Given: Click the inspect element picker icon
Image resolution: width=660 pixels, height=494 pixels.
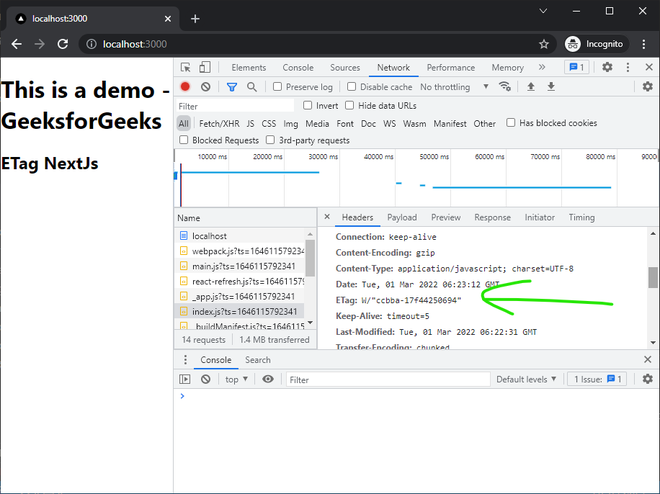Looking at the screenshot, I should pyautogui.click(x=186, y=68).
